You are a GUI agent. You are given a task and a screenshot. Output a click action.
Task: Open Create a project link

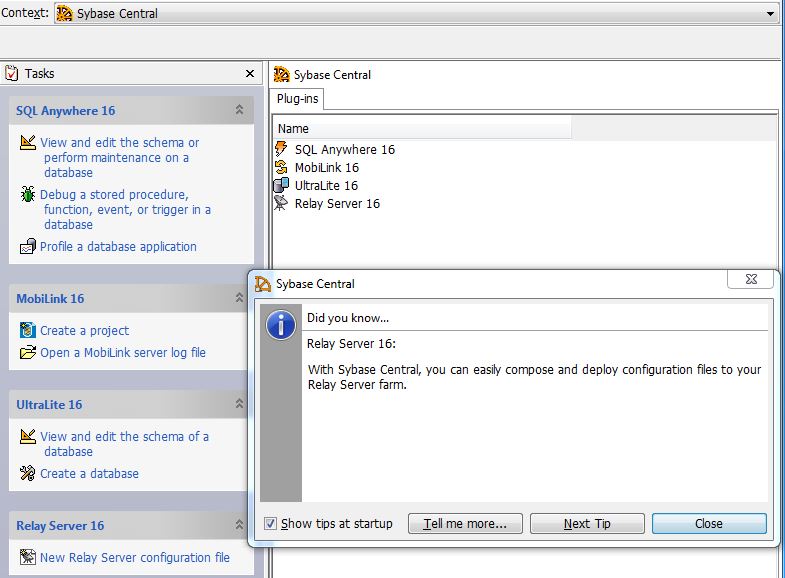85,331
